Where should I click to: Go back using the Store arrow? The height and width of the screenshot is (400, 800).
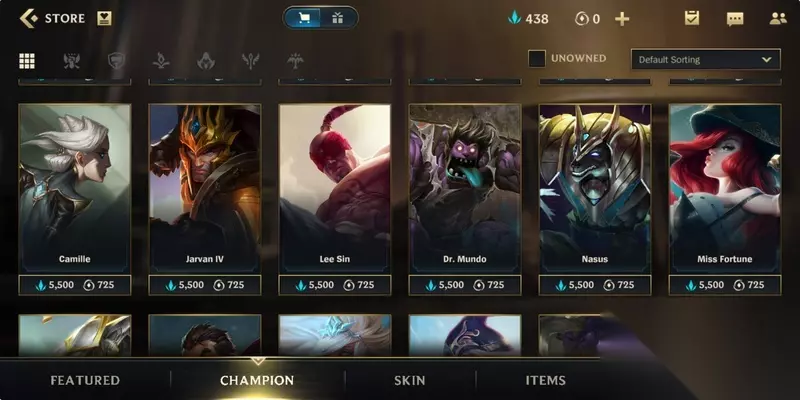point(29,18)
